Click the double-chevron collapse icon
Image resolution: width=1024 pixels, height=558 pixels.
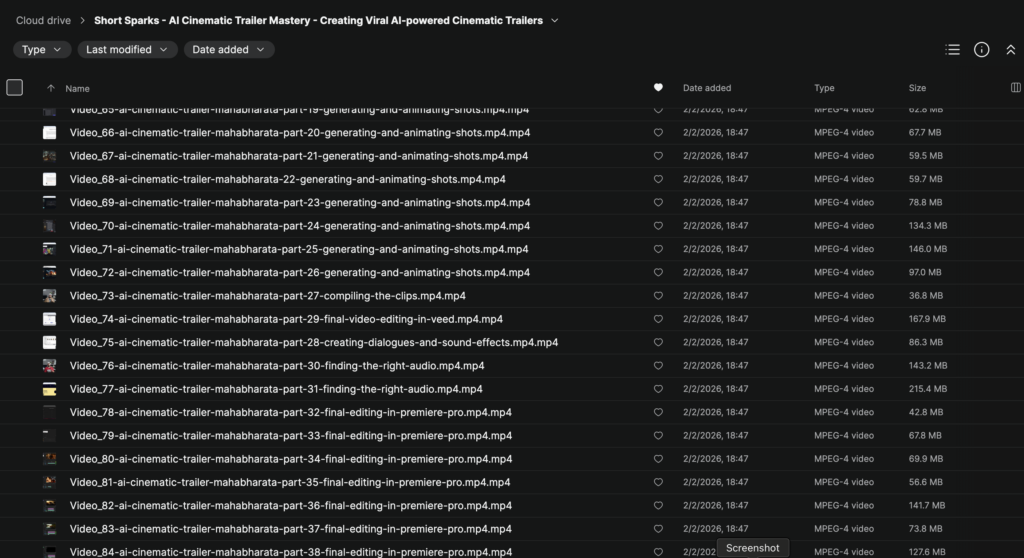pos(1010,50)
